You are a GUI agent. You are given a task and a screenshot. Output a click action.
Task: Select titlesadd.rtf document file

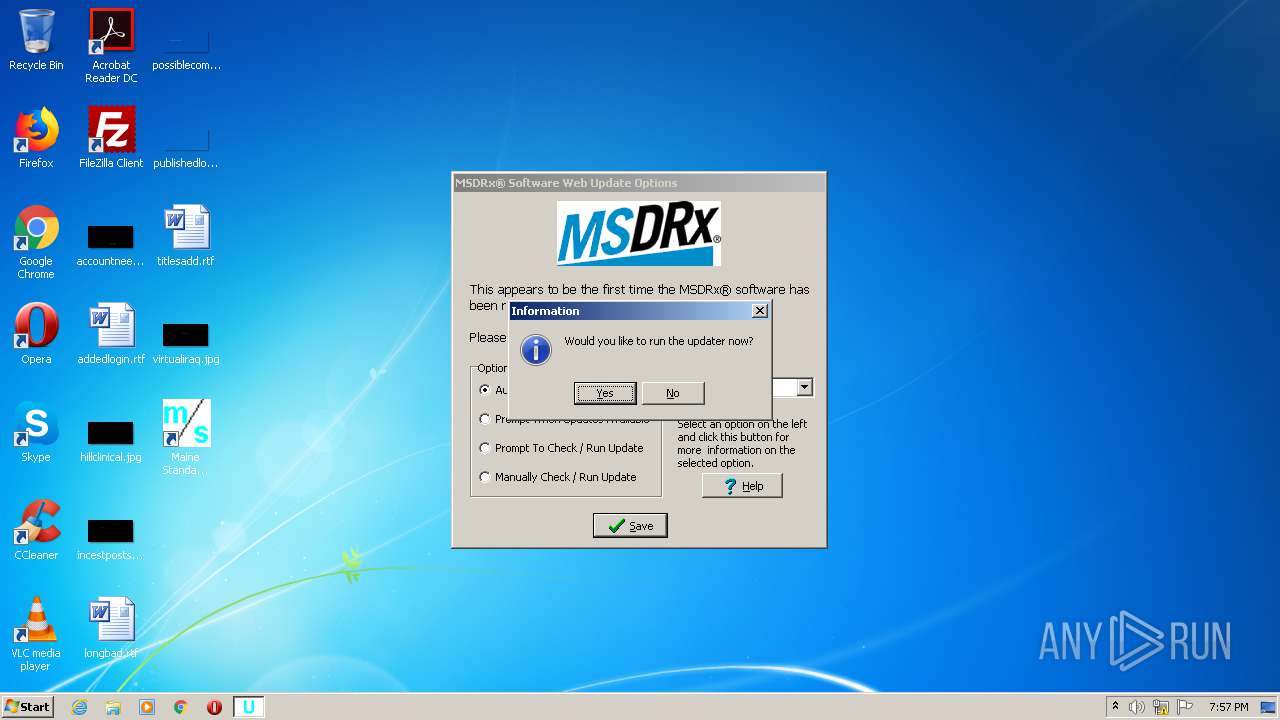coord(186,236)
